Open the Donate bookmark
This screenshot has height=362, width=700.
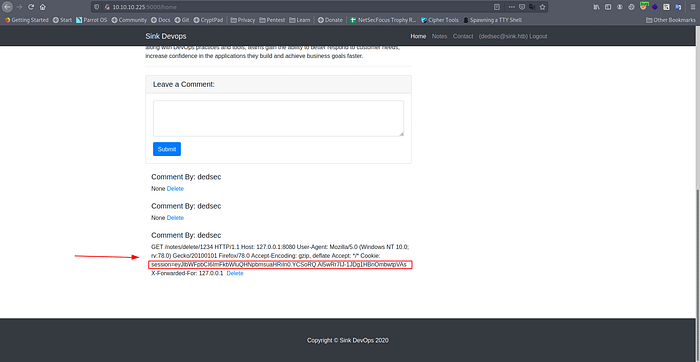(x=330, y=20)
